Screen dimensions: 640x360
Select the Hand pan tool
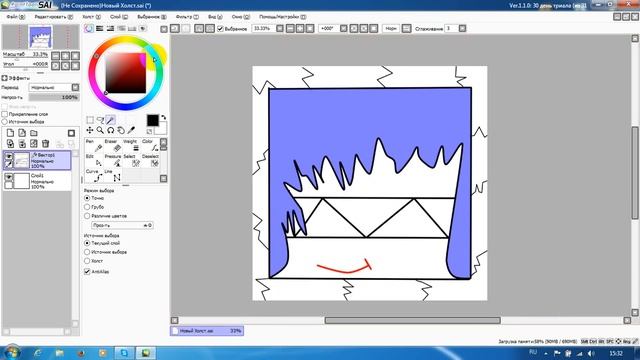(x=121, y=130)
